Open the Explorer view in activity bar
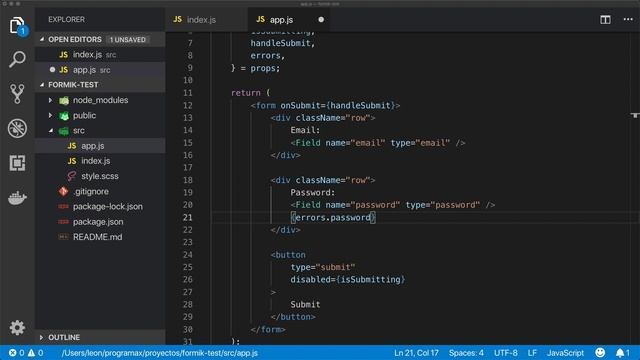 17,26
